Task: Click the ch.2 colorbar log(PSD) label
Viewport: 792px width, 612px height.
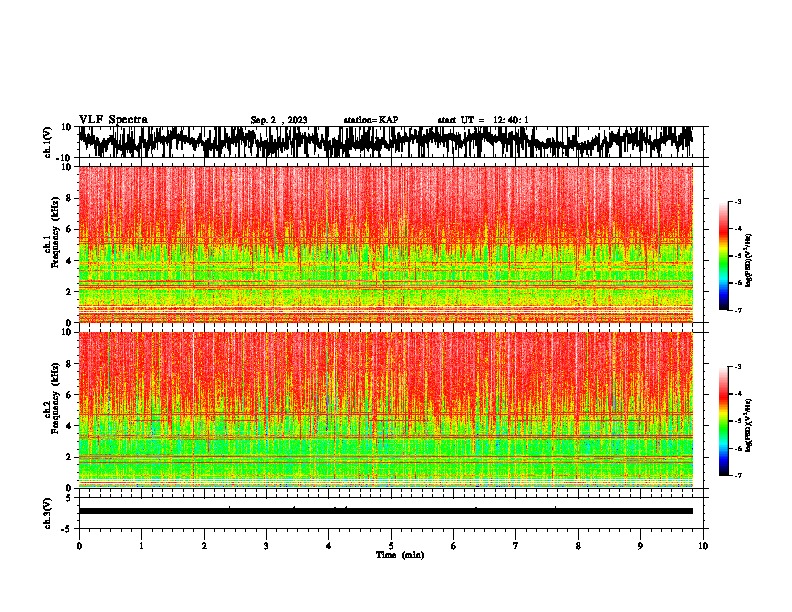Action: (x=749, y=426)
